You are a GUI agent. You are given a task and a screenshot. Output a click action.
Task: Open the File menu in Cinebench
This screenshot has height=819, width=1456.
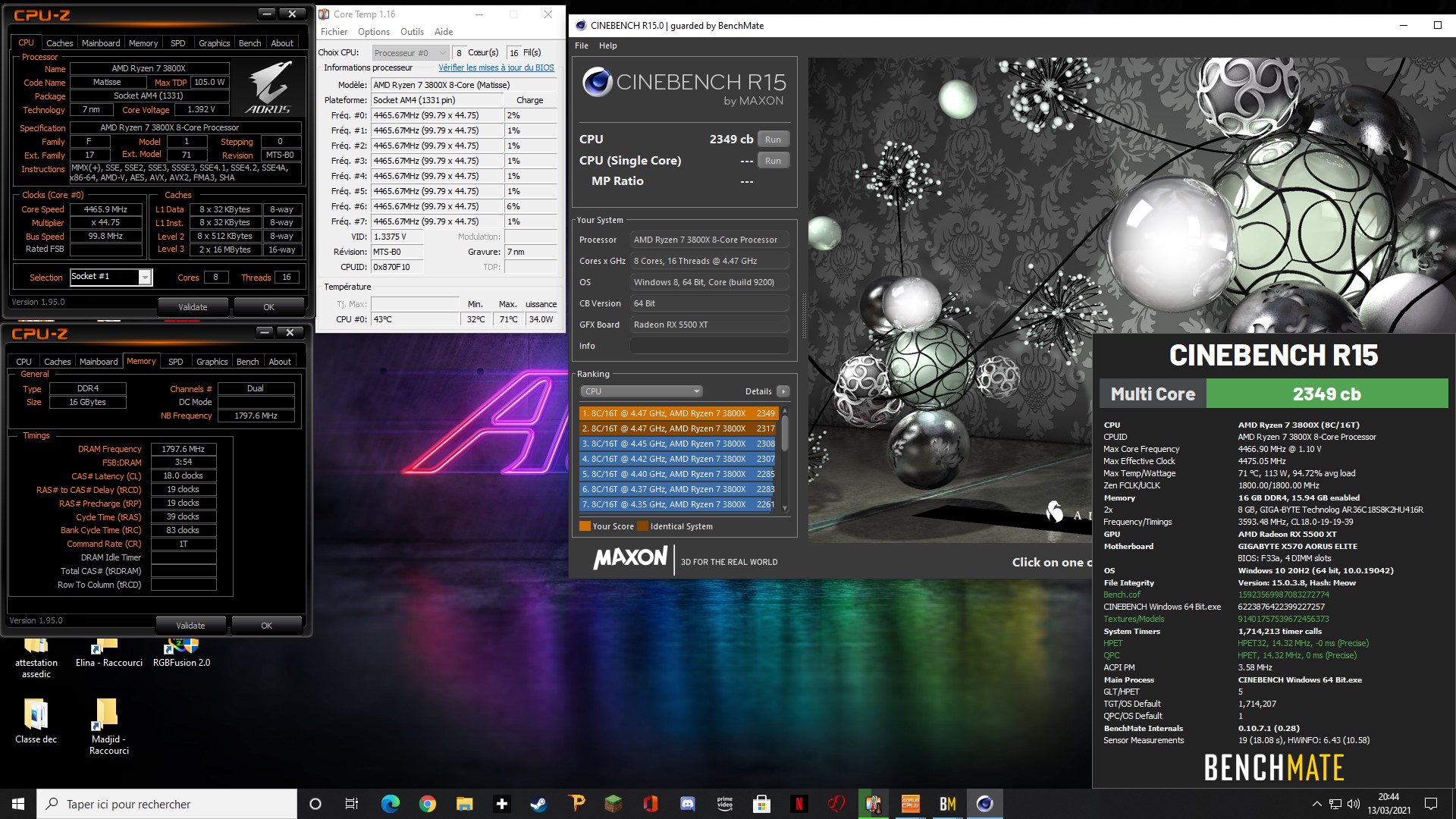582,45
